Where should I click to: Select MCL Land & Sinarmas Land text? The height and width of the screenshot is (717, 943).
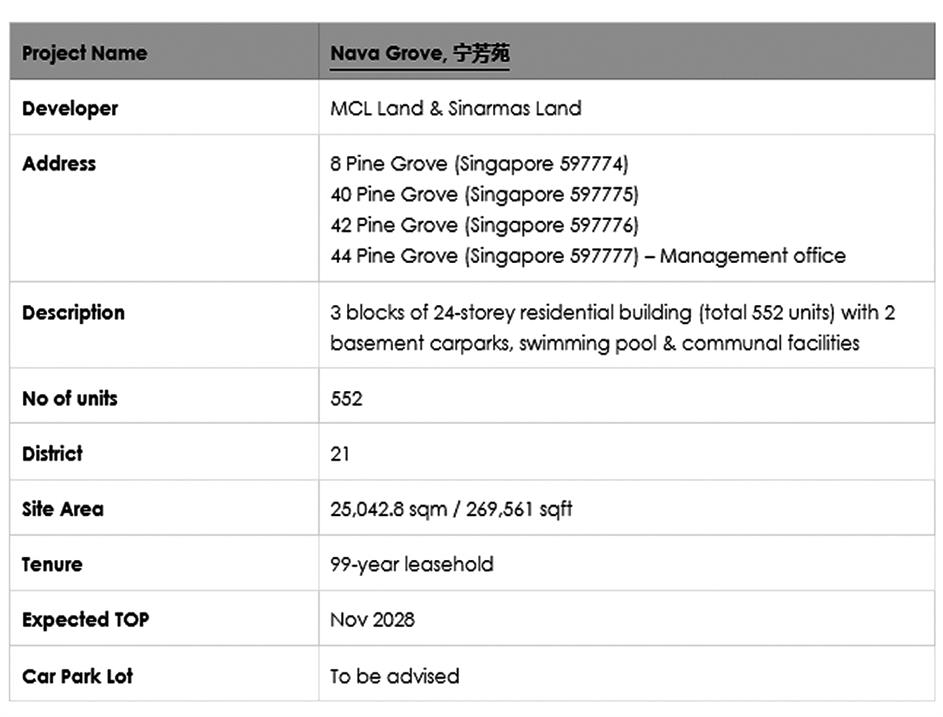455,108
